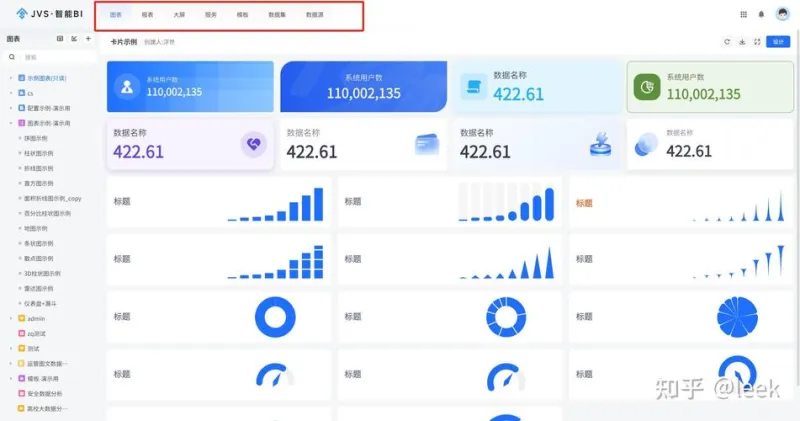Click the download icon next to 设计
Screen dimensions: 800x421
(x=742, y=42)
